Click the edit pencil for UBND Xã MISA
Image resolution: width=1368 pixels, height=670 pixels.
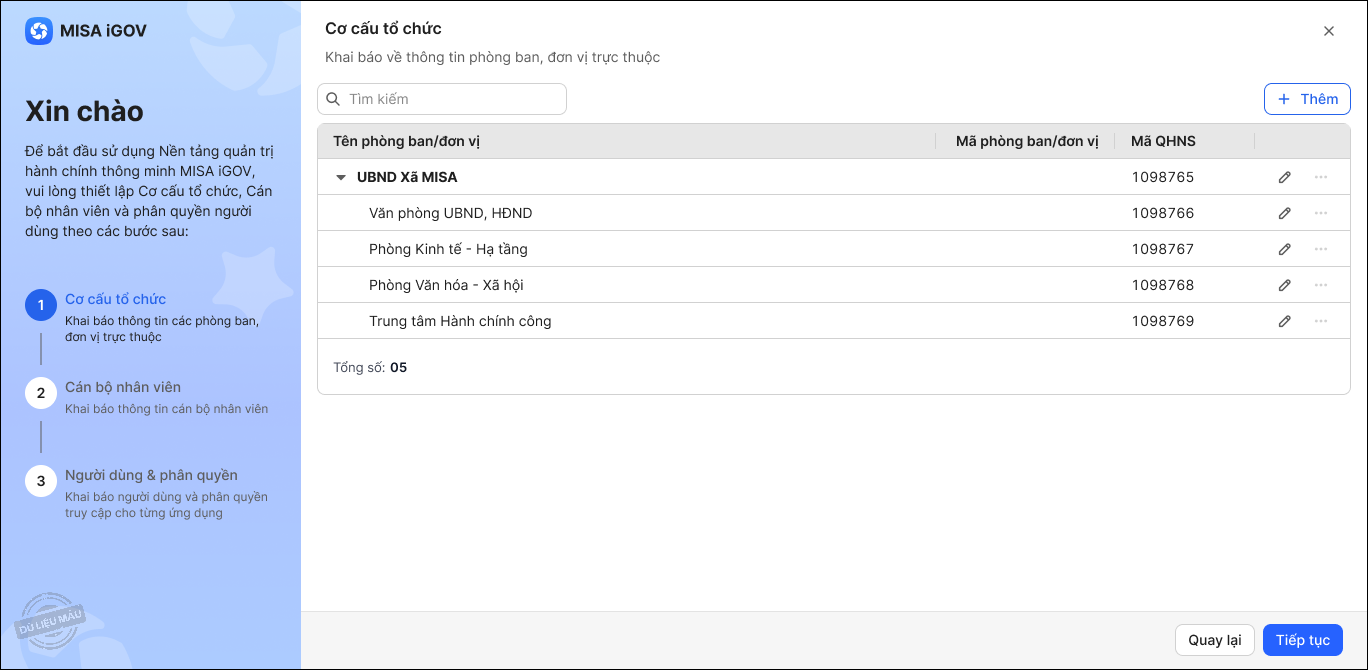click(1285, 177)
